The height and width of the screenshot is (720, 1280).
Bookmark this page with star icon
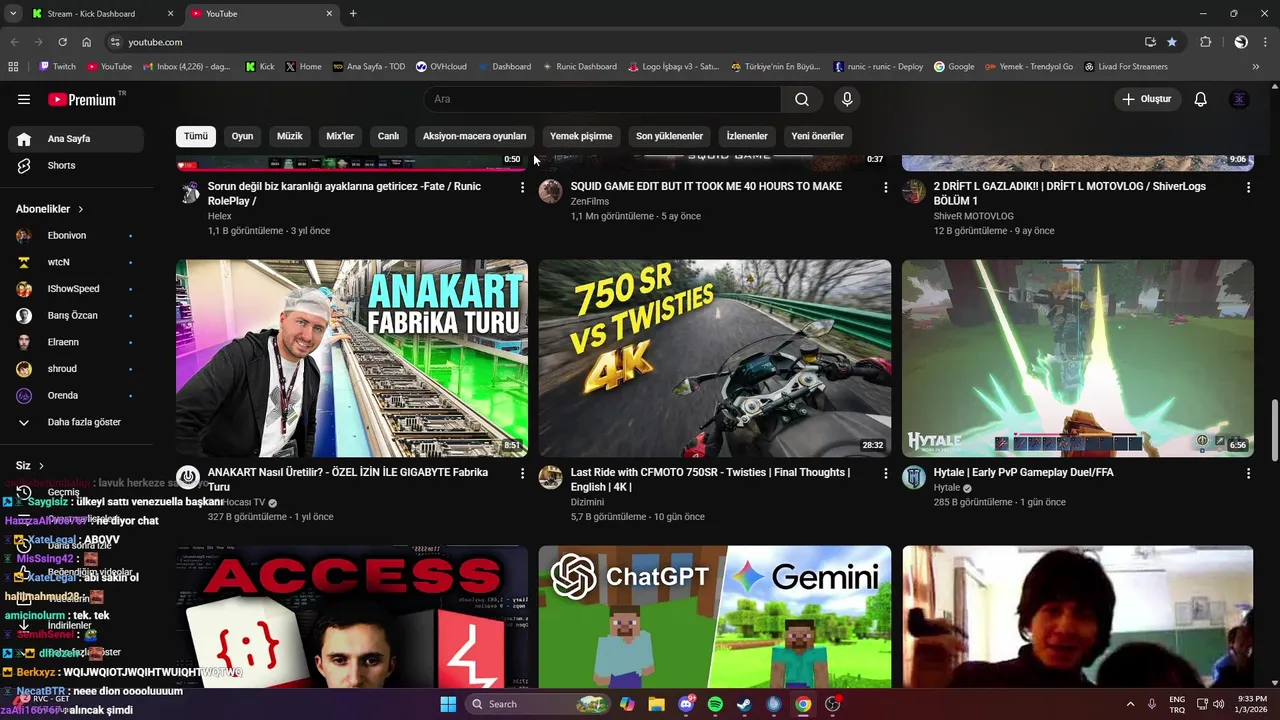pyautogui.click(x=1172, y=42)
